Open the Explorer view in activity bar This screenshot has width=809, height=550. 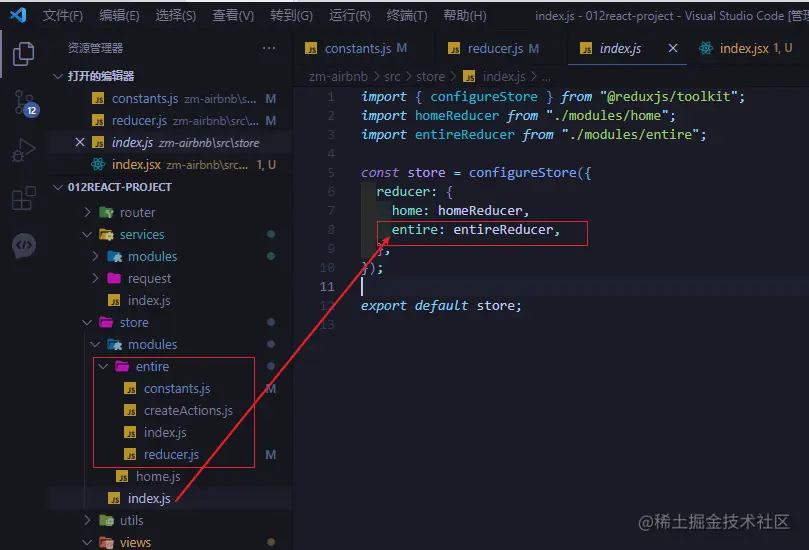[23, 54]
